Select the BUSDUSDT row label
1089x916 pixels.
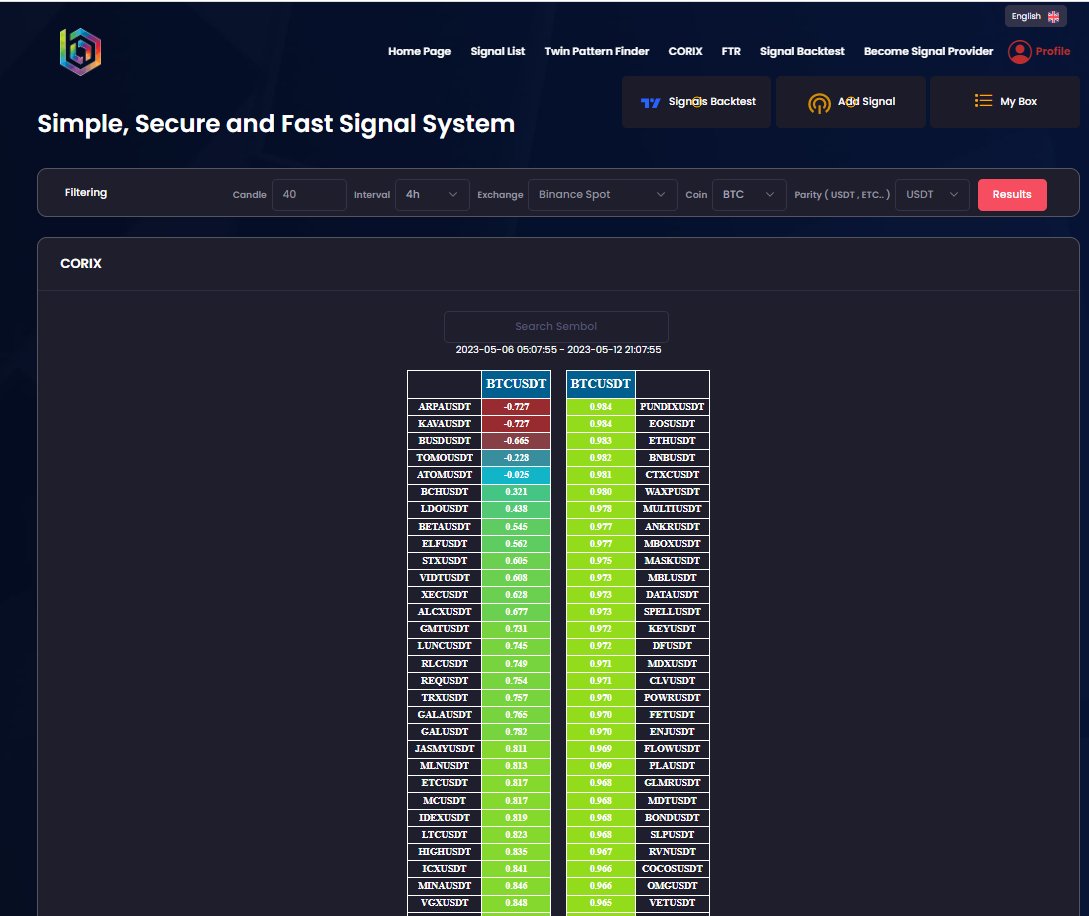click(444, 441)
